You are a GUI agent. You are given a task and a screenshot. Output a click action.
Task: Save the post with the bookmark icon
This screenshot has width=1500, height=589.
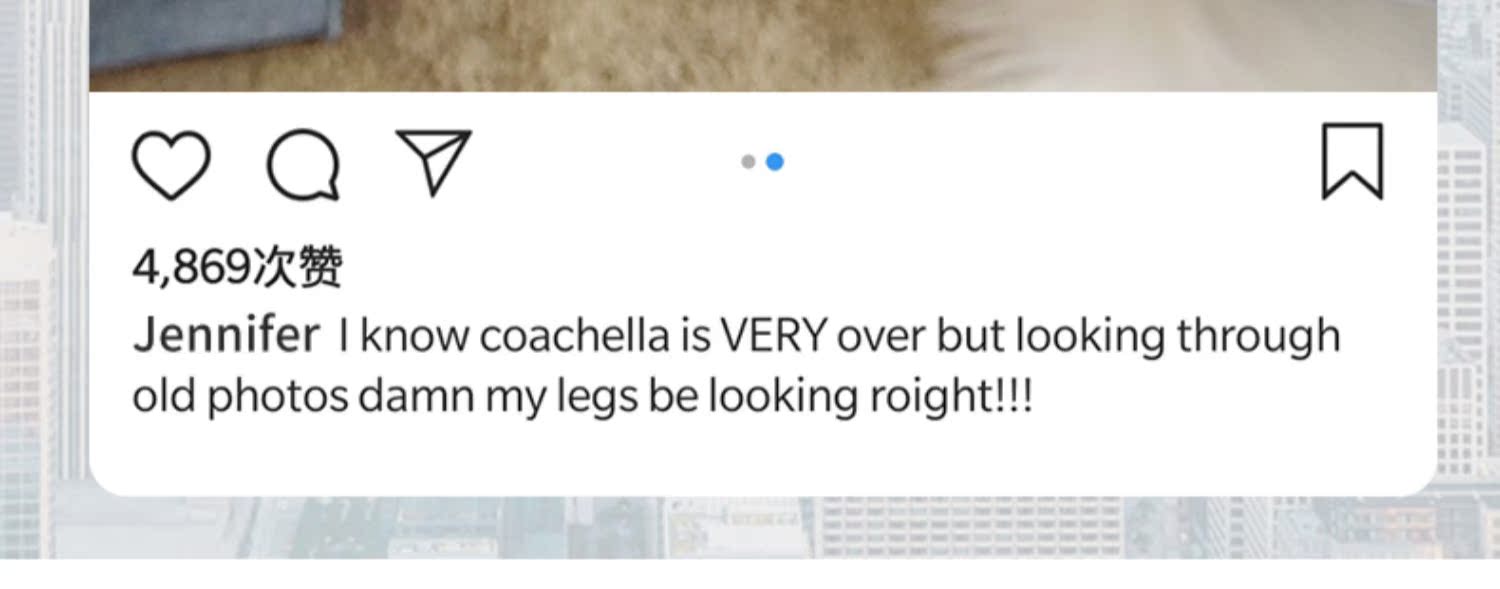[1352, 161]
